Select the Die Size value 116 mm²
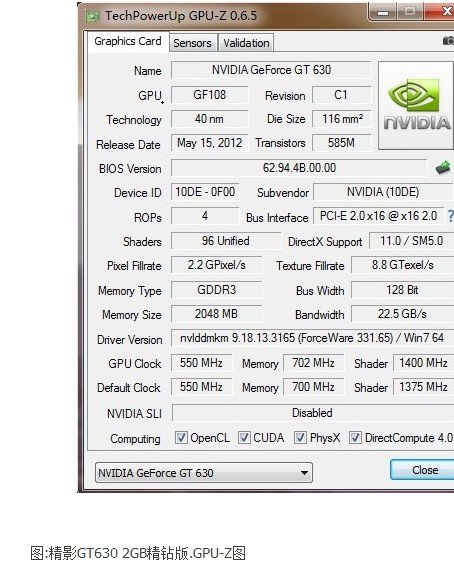This screenshot has width=454, height=575. 341,119
